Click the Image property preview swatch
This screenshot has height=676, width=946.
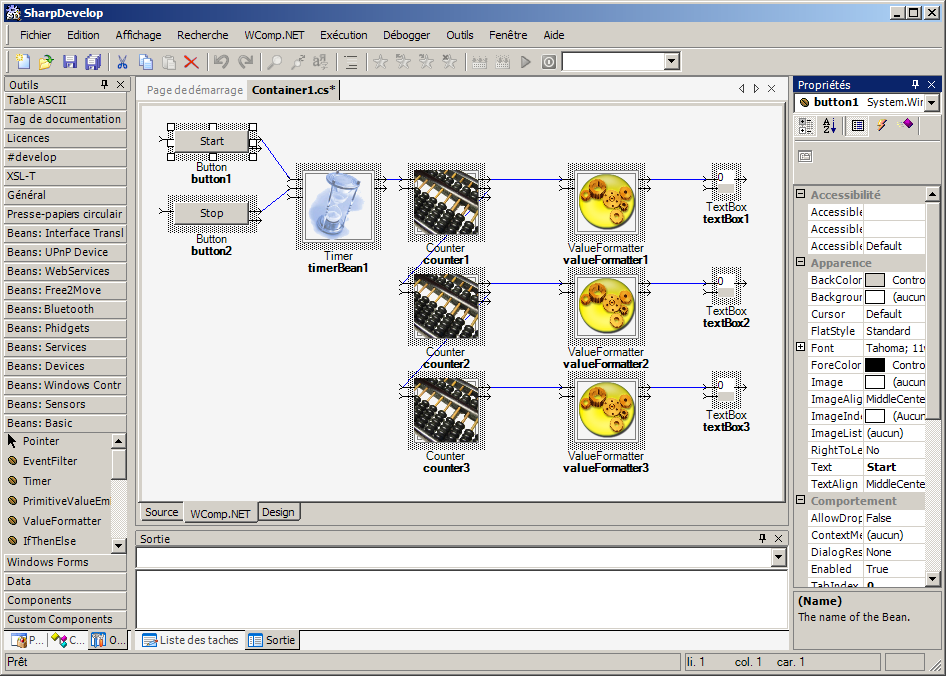875,382
